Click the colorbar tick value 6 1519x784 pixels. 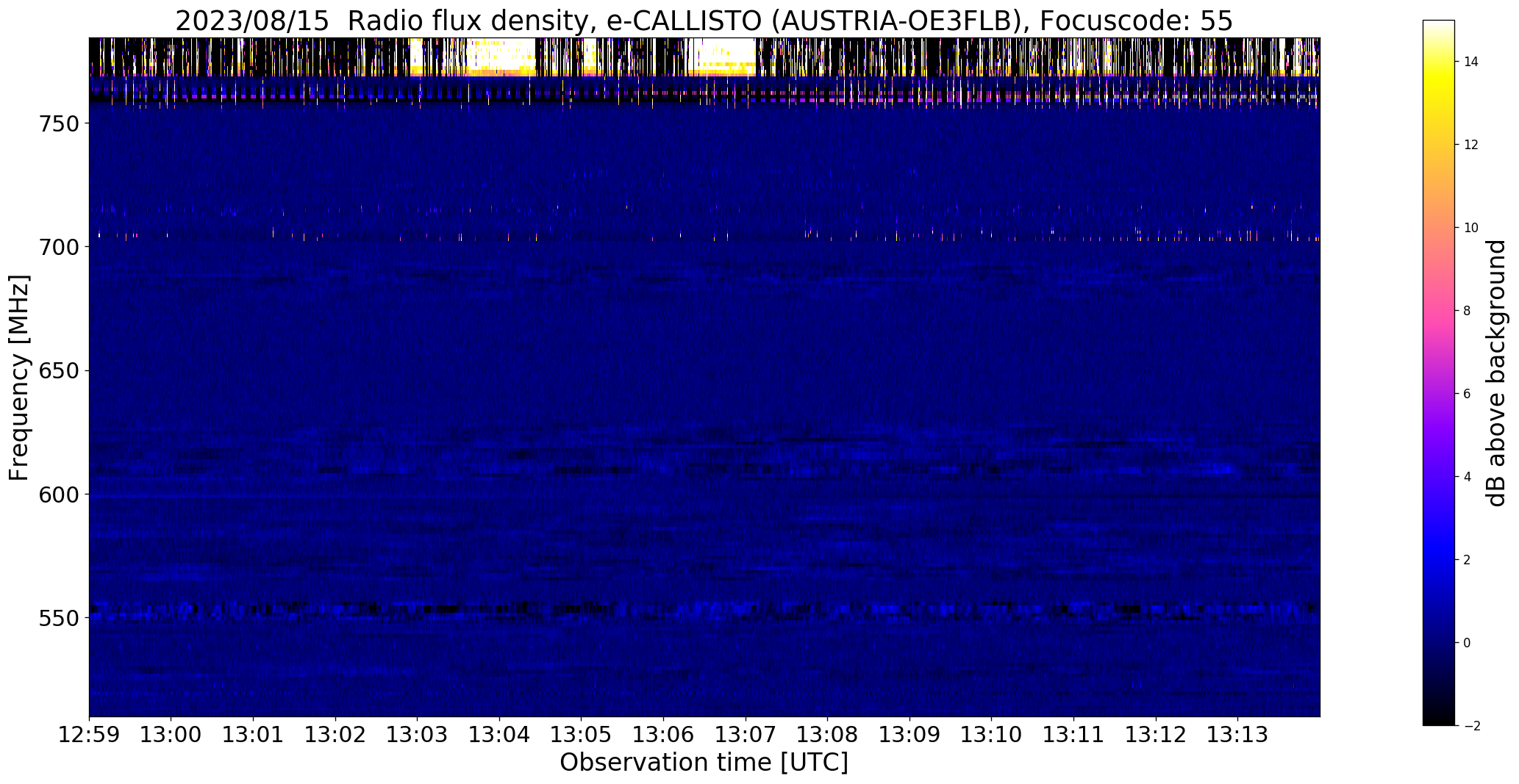coord(1467,394)
